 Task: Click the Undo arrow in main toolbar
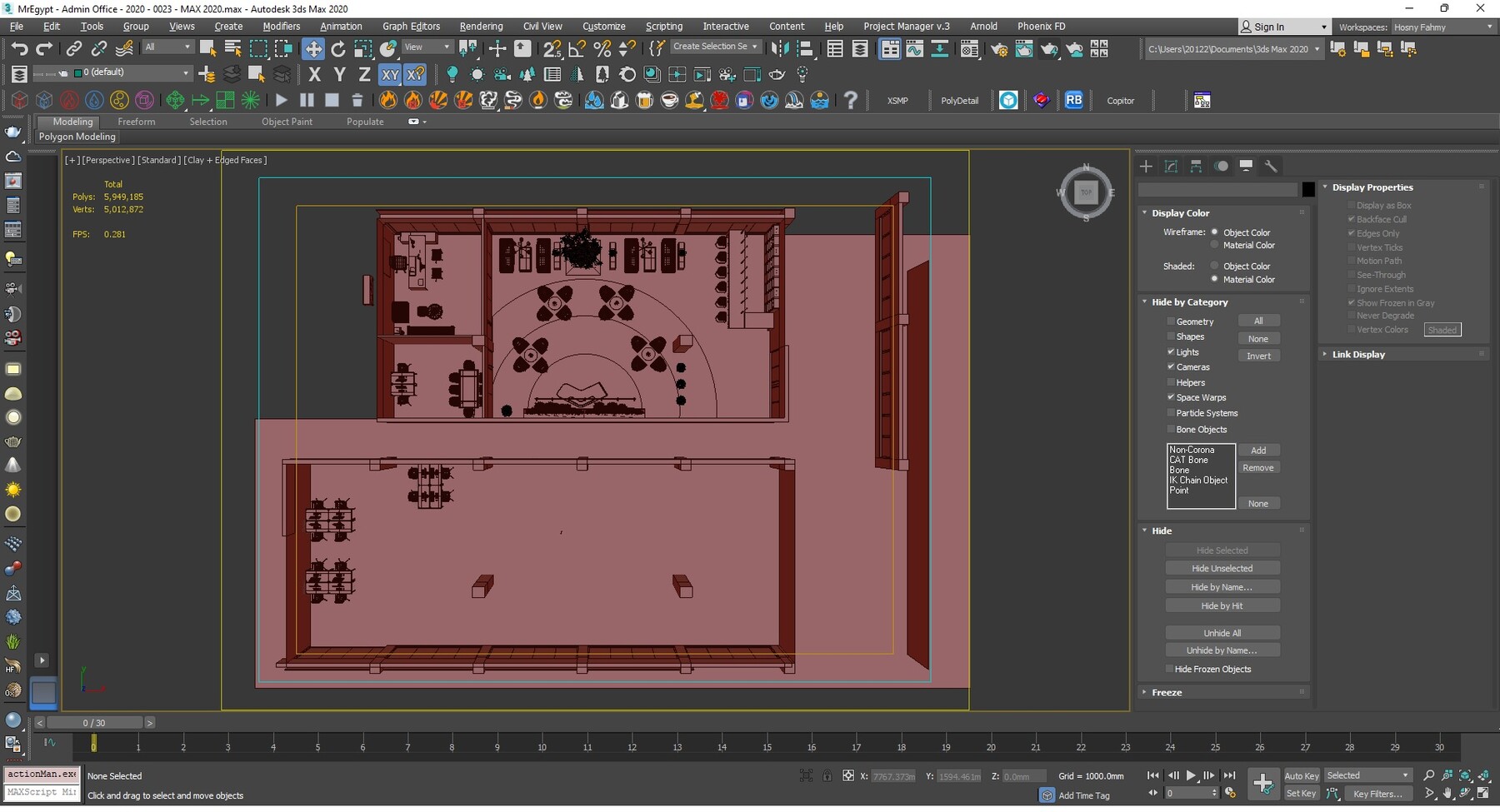click(x=19, y=48)
